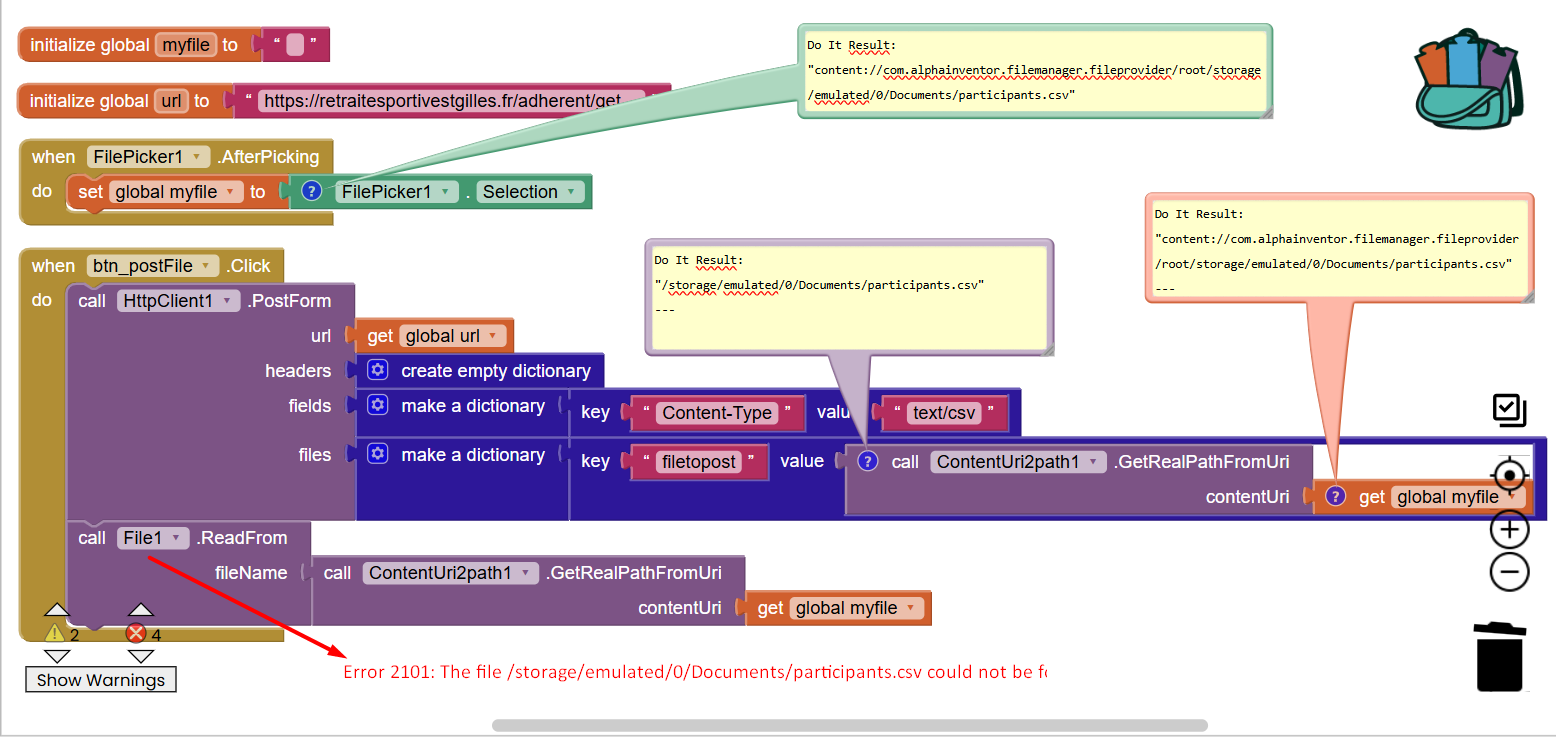Screen dimensions: 1556x737
Task: Click the question mark on FilePicker1.Selection block
Action: (312, 190)
